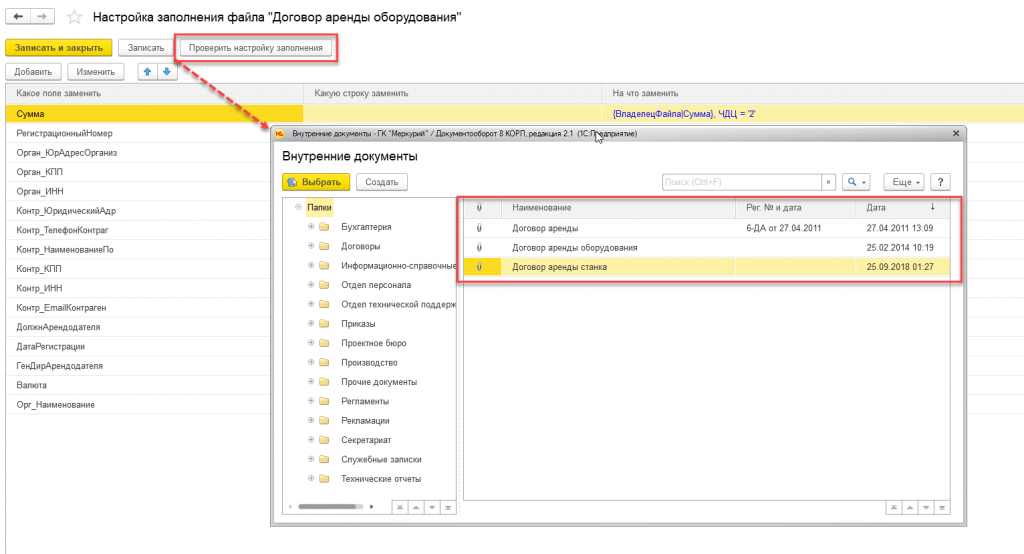Click the Договоры folder icon

324,246
